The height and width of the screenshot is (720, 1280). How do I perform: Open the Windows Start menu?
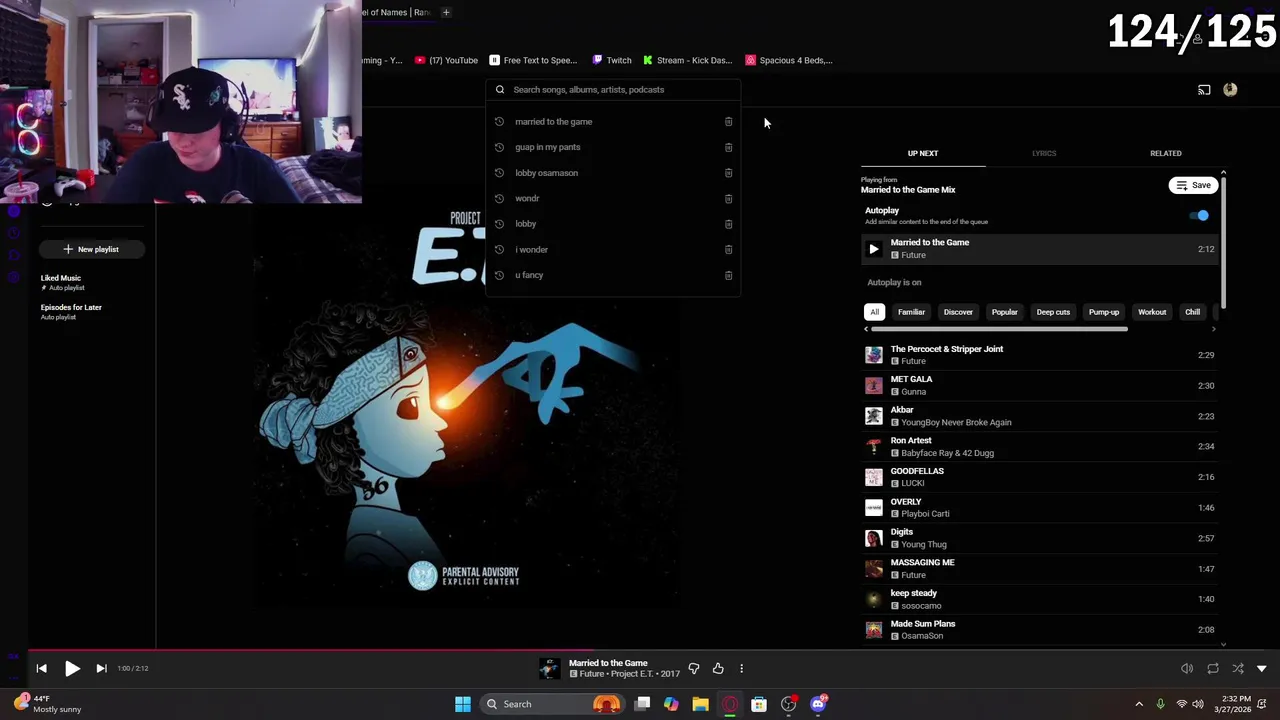(462, 704)
